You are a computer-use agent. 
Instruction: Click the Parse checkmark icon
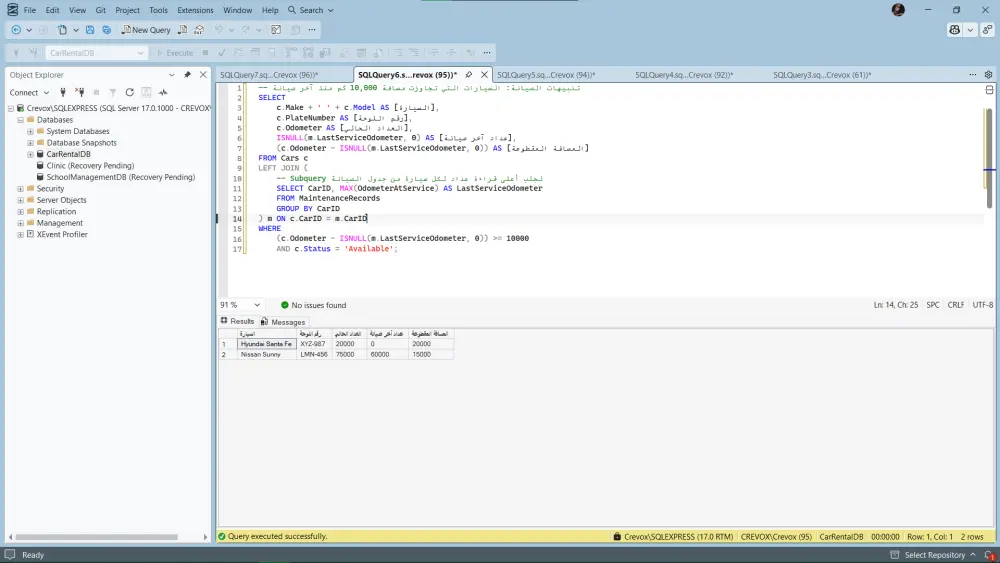222,53
